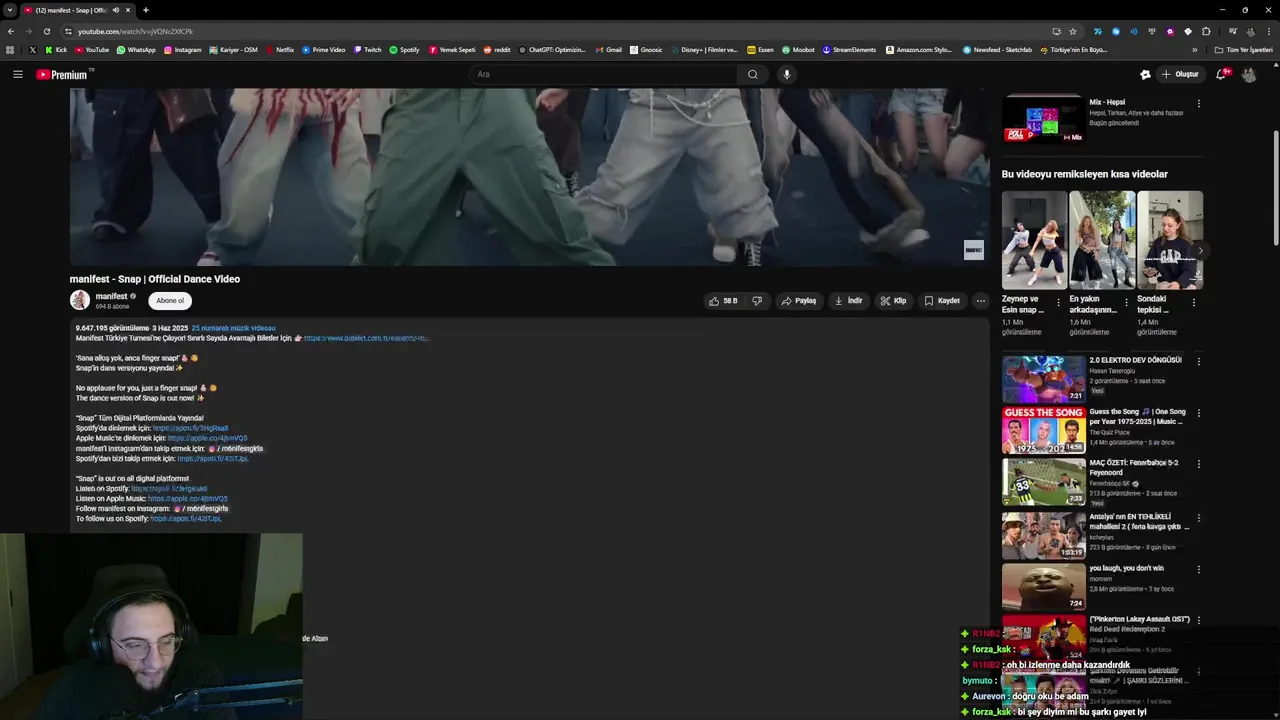Viewport: 1280px width, 720px height.
Task: Start voice search with the microphone icon
Action: [x=787, y=74]
